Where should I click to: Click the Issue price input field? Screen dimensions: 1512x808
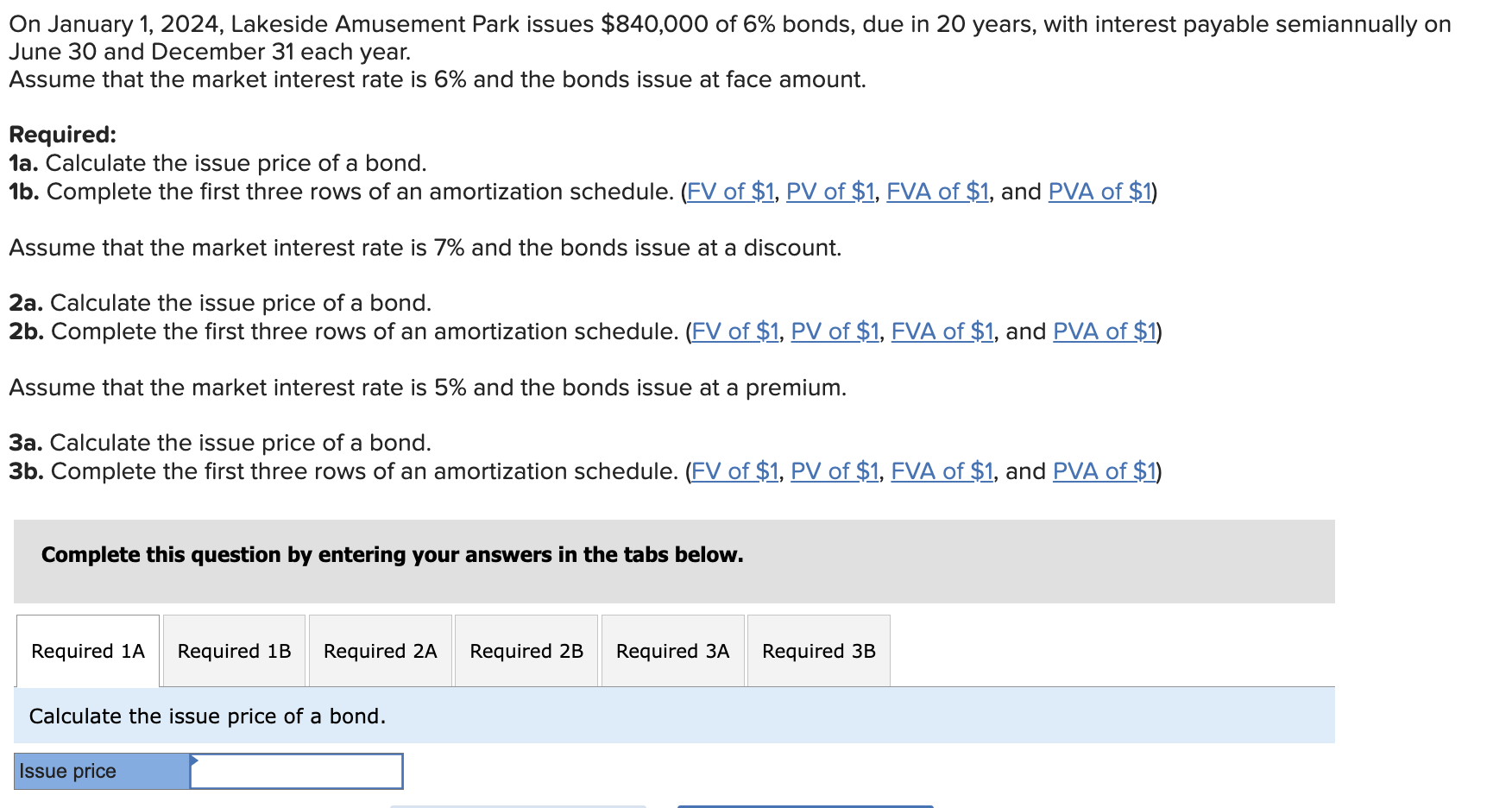[x=298, y=770]
